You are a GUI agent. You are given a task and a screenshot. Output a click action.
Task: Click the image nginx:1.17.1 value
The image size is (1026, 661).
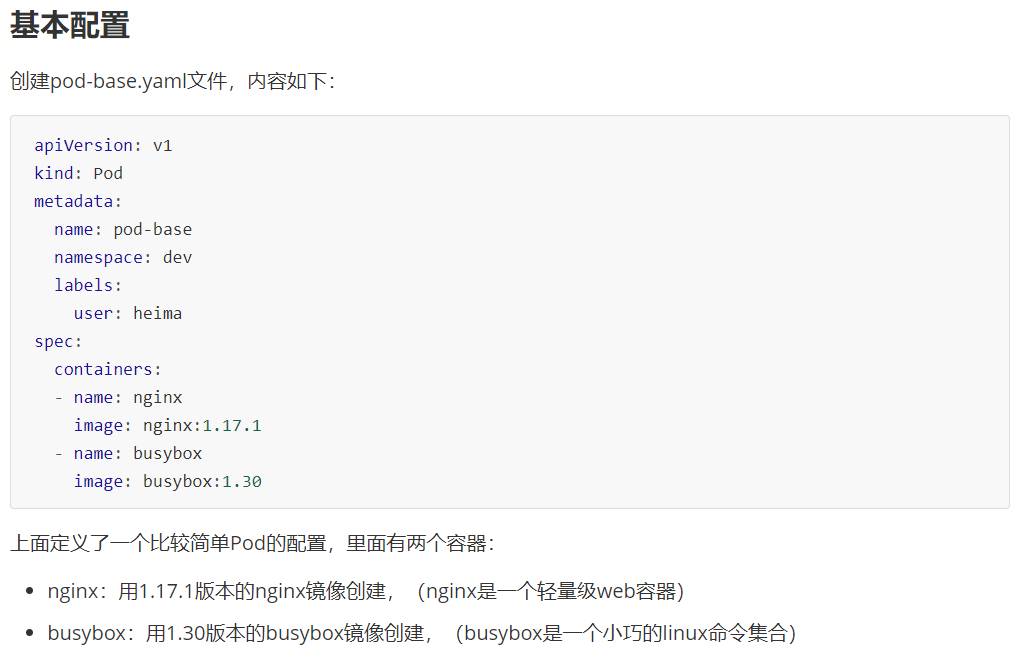202,425
